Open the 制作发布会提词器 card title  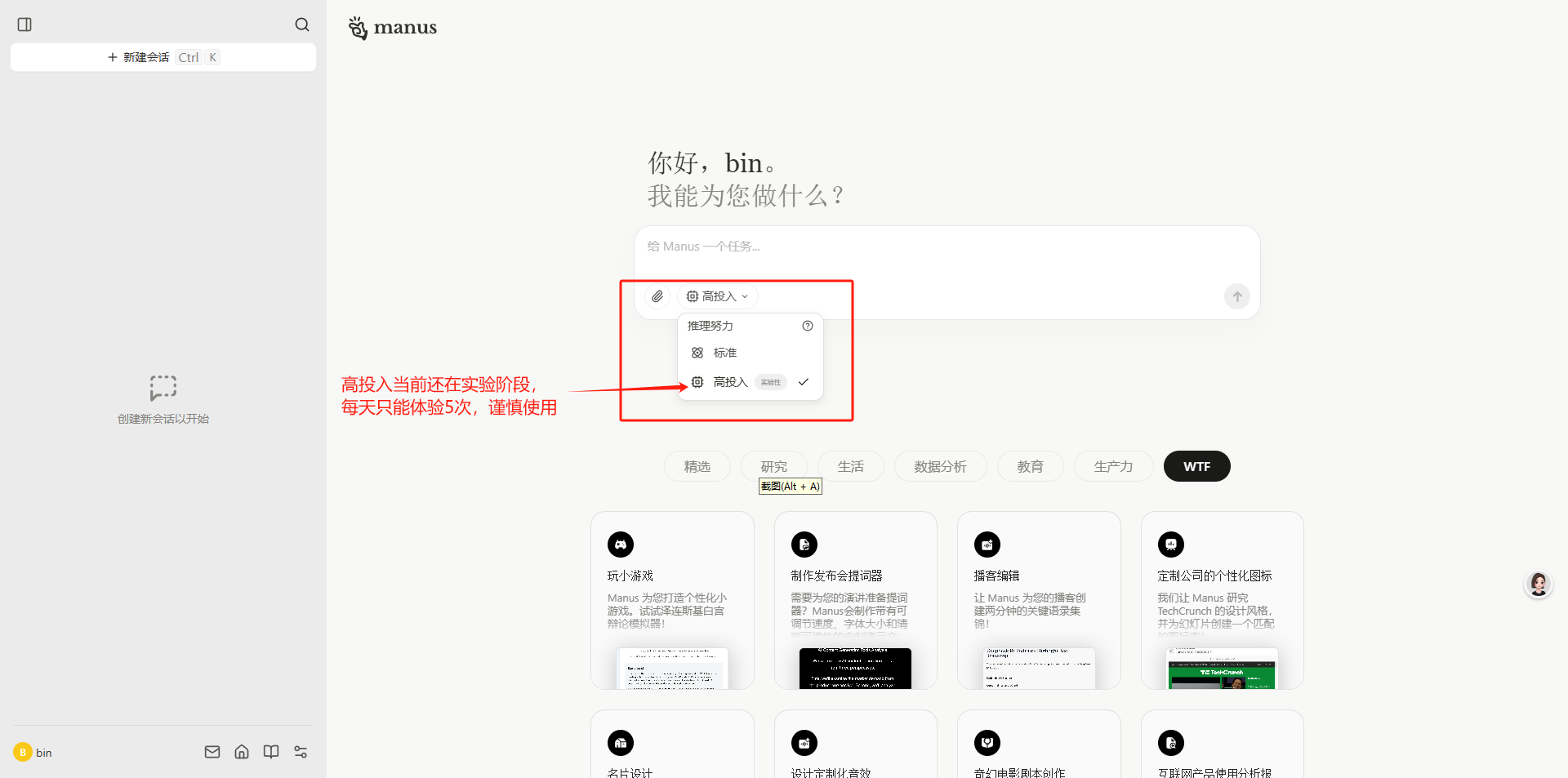coord(837,576)
